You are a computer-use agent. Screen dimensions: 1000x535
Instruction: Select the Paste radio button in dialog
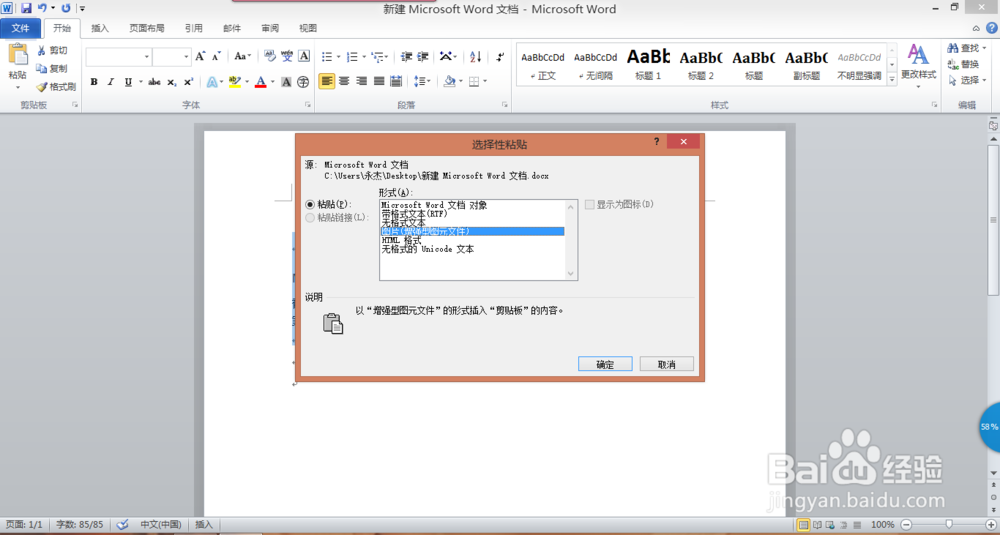(x=310, y=205)
